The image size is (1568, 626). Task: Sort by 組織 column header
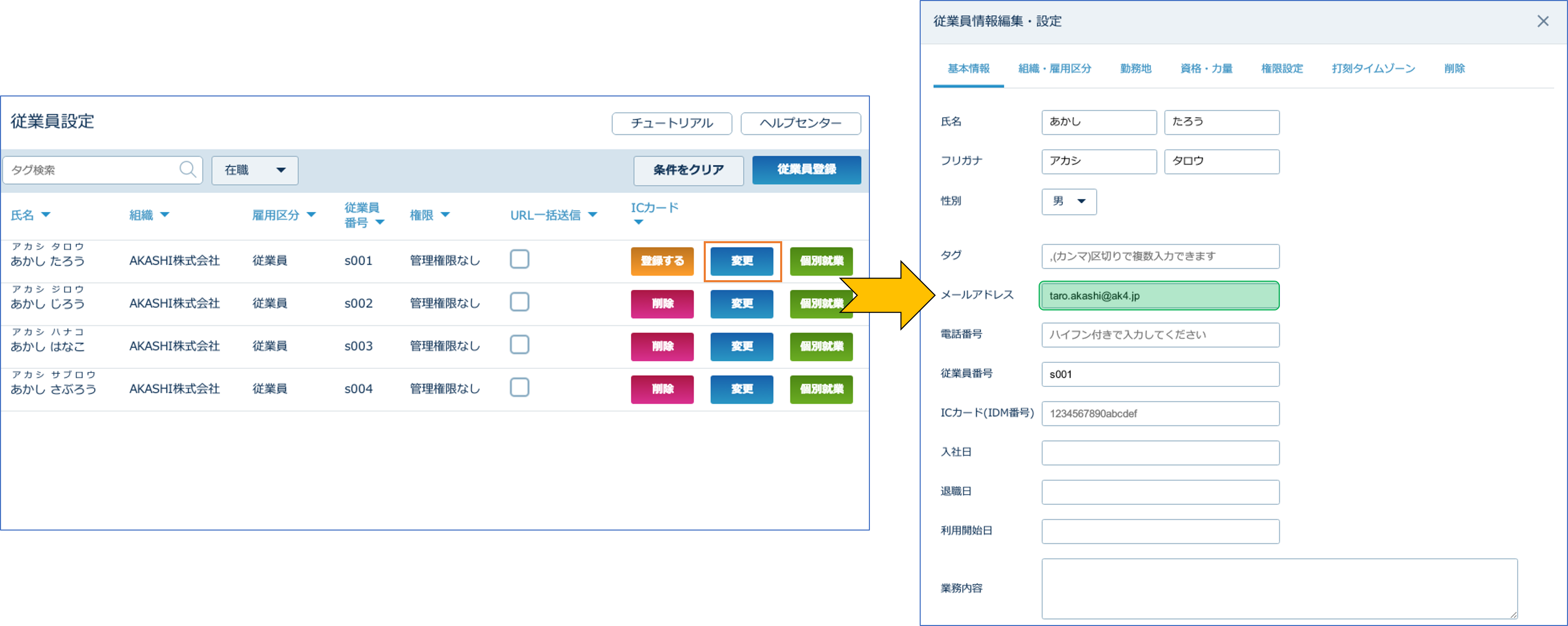pos(149,215)
